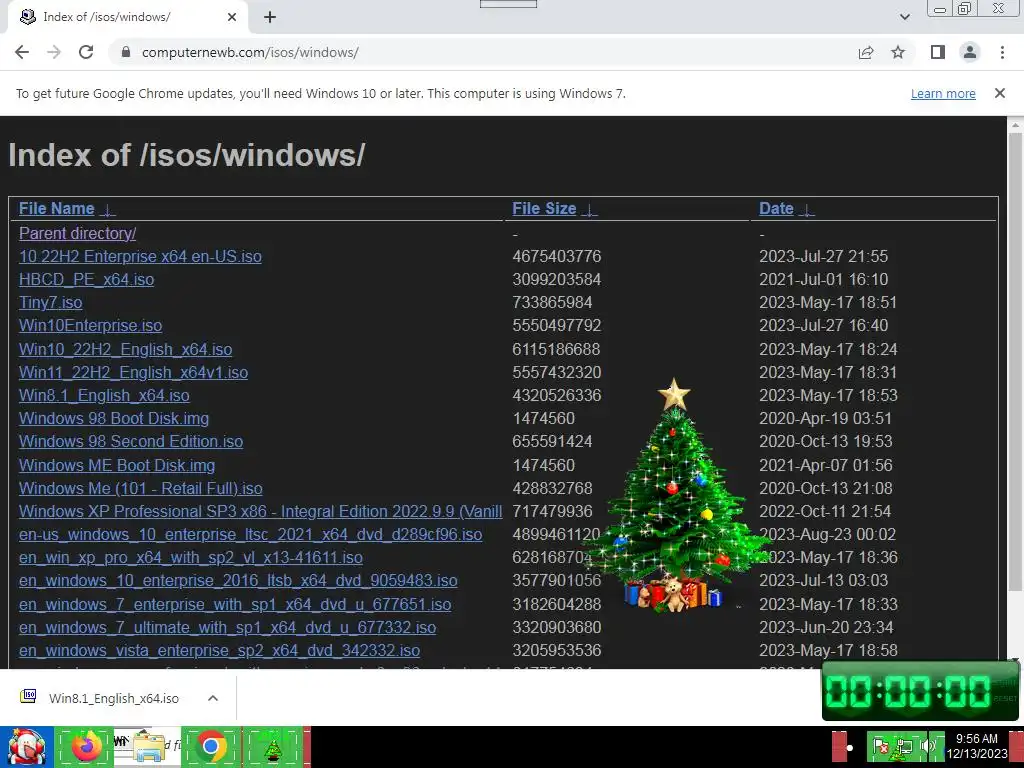This screenshot has width=1024, height=768.
Task: Click the sort arrow next to File Size
Action: pyautogui.click(x=589, y=209)
